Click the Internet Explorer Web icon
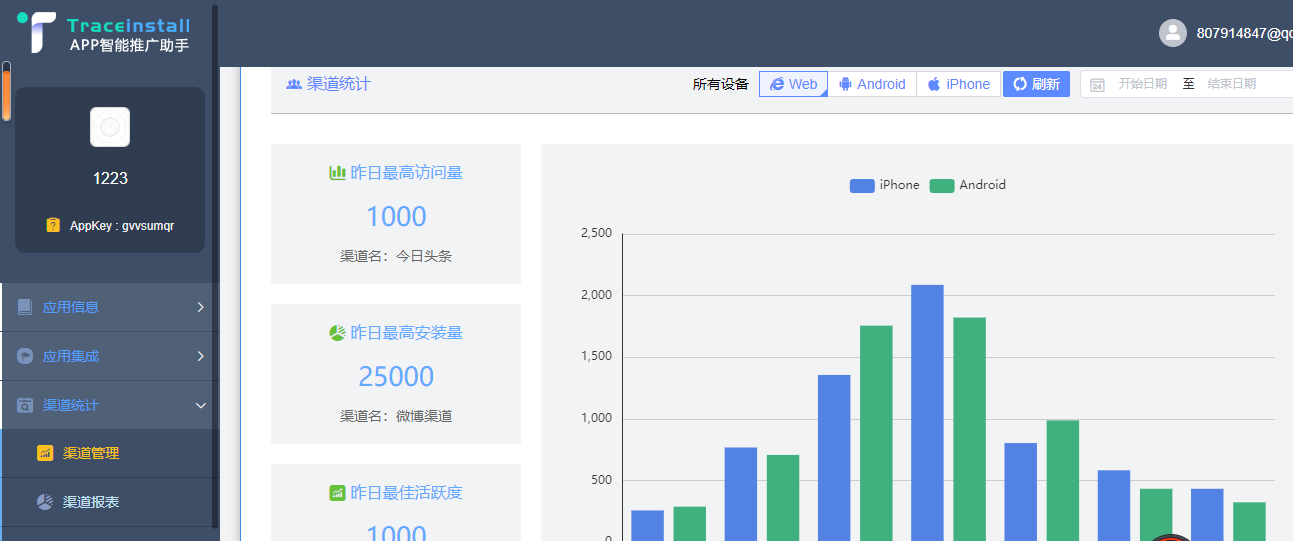 tap(777, 84)
